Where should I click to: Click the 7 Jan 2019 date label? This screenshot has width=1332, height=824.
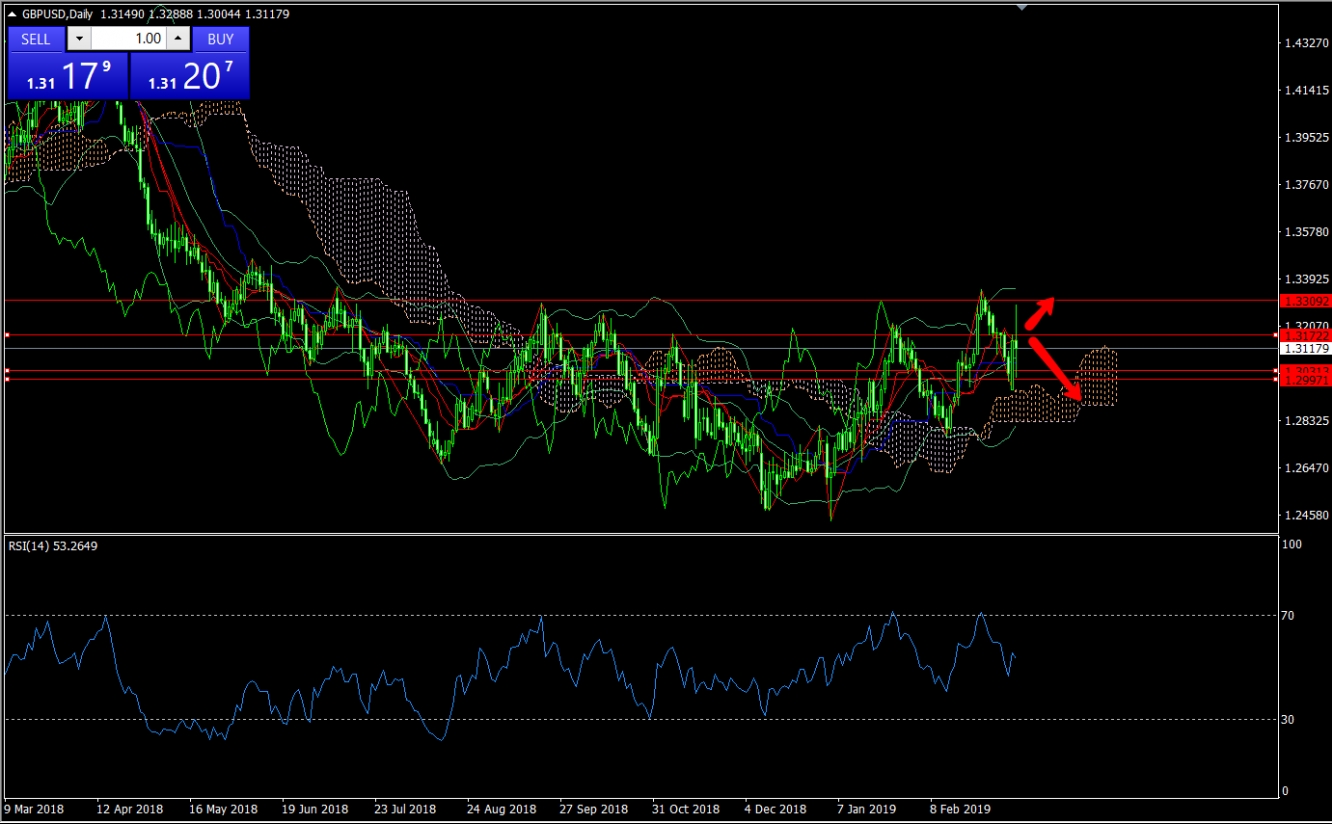click(x=866, y=808)
